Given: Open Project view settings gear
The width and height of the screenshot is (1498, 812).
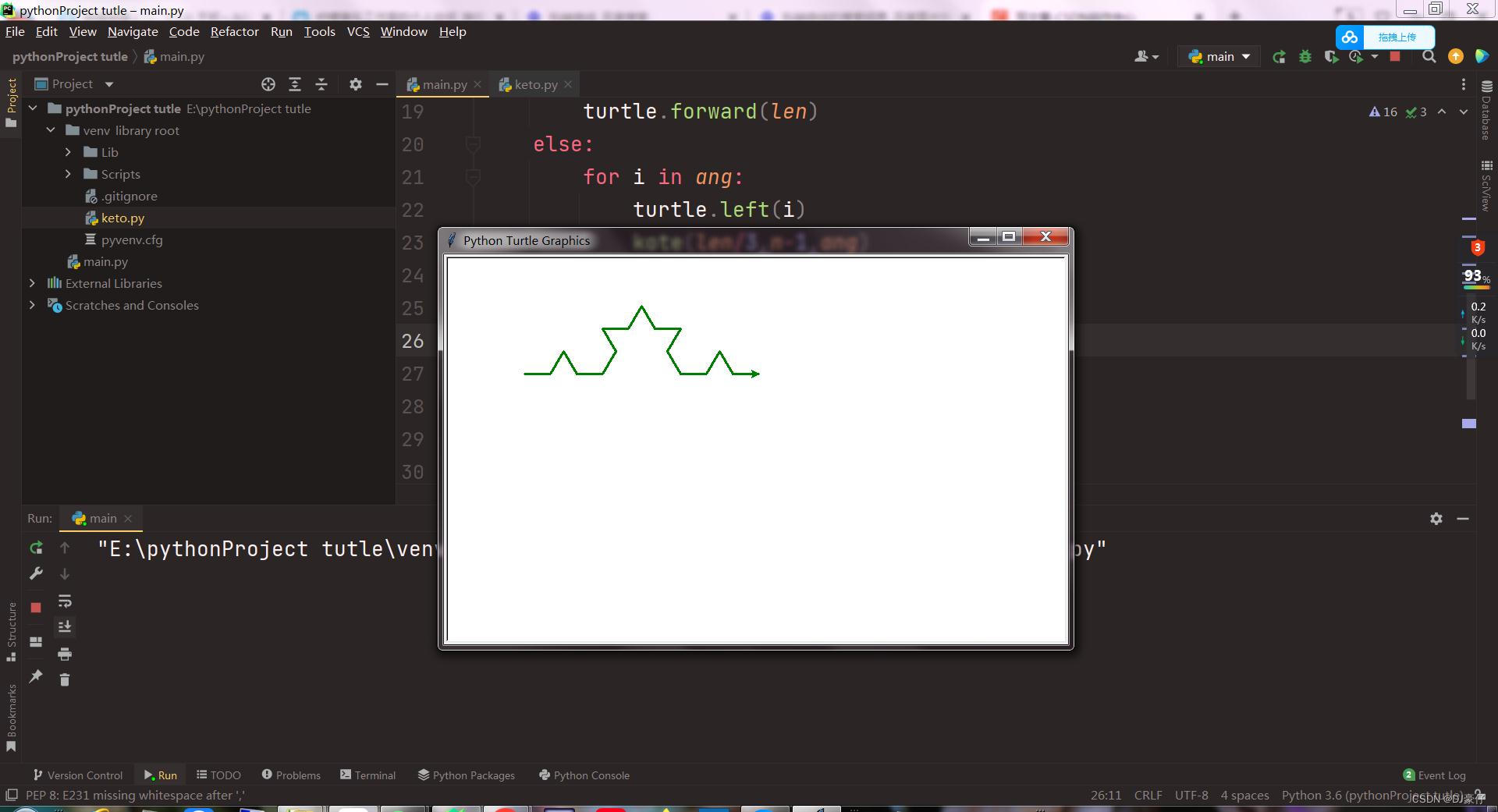Looking at the screenshot, I should 356,84.
